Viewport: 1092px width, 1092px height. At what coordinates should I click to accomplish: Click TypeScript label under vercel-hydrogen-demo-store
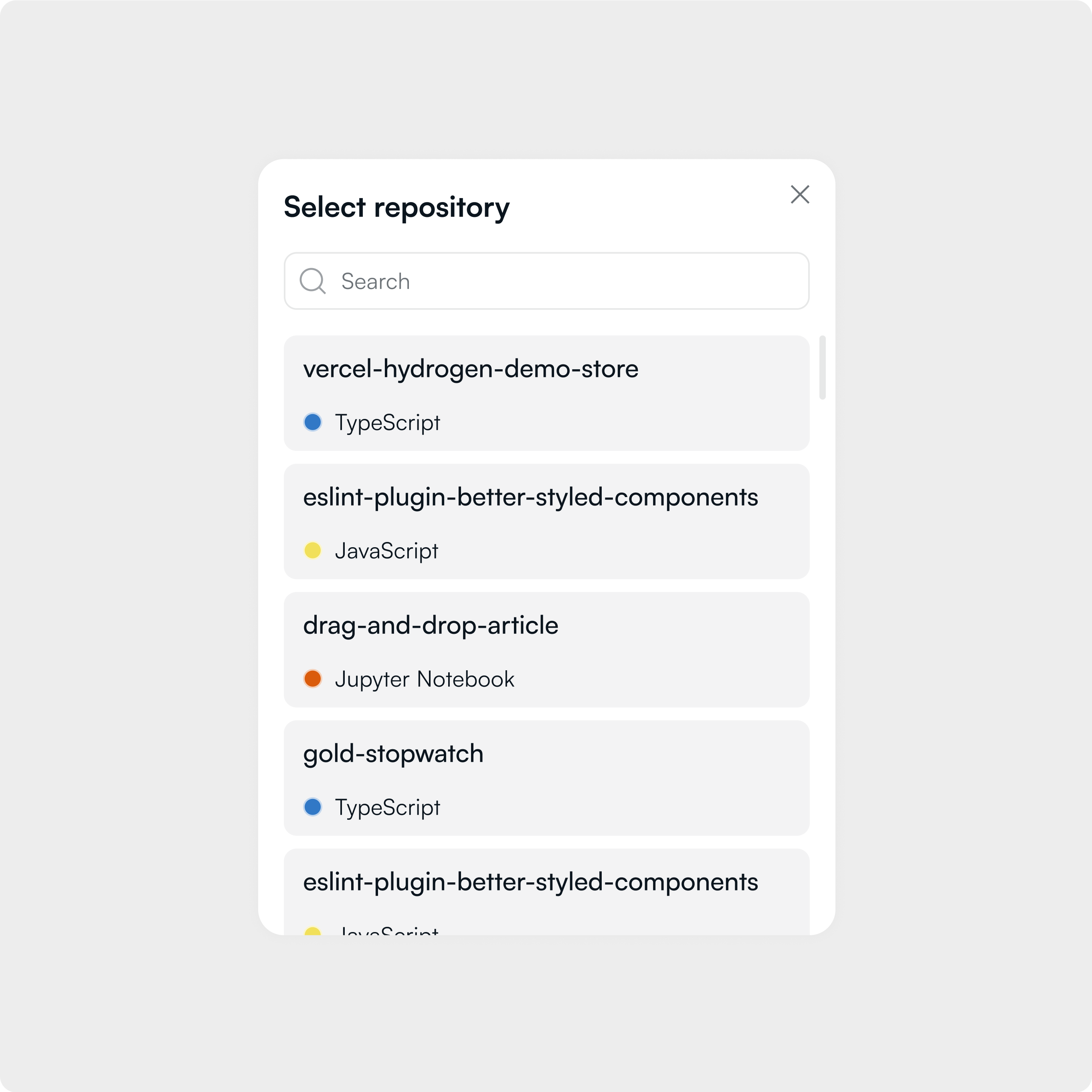click(387, 423)
